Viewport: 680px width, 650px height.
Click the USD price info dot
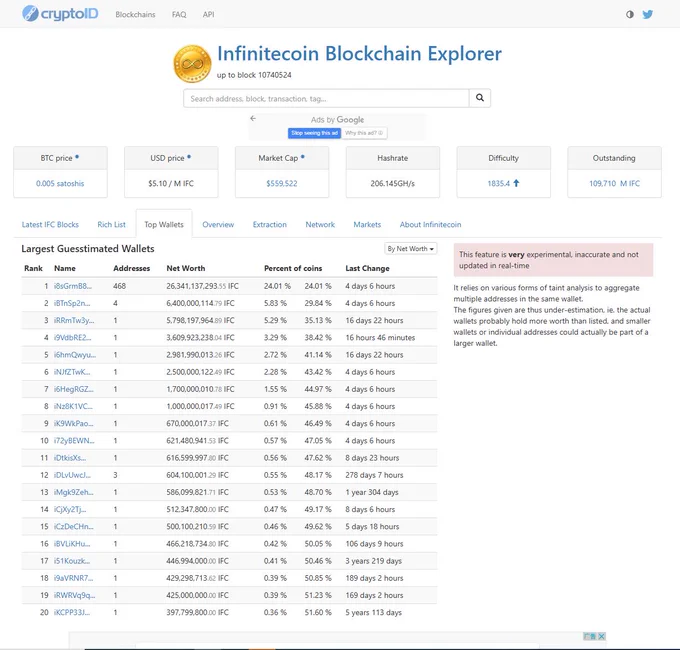tap(189, 157)
